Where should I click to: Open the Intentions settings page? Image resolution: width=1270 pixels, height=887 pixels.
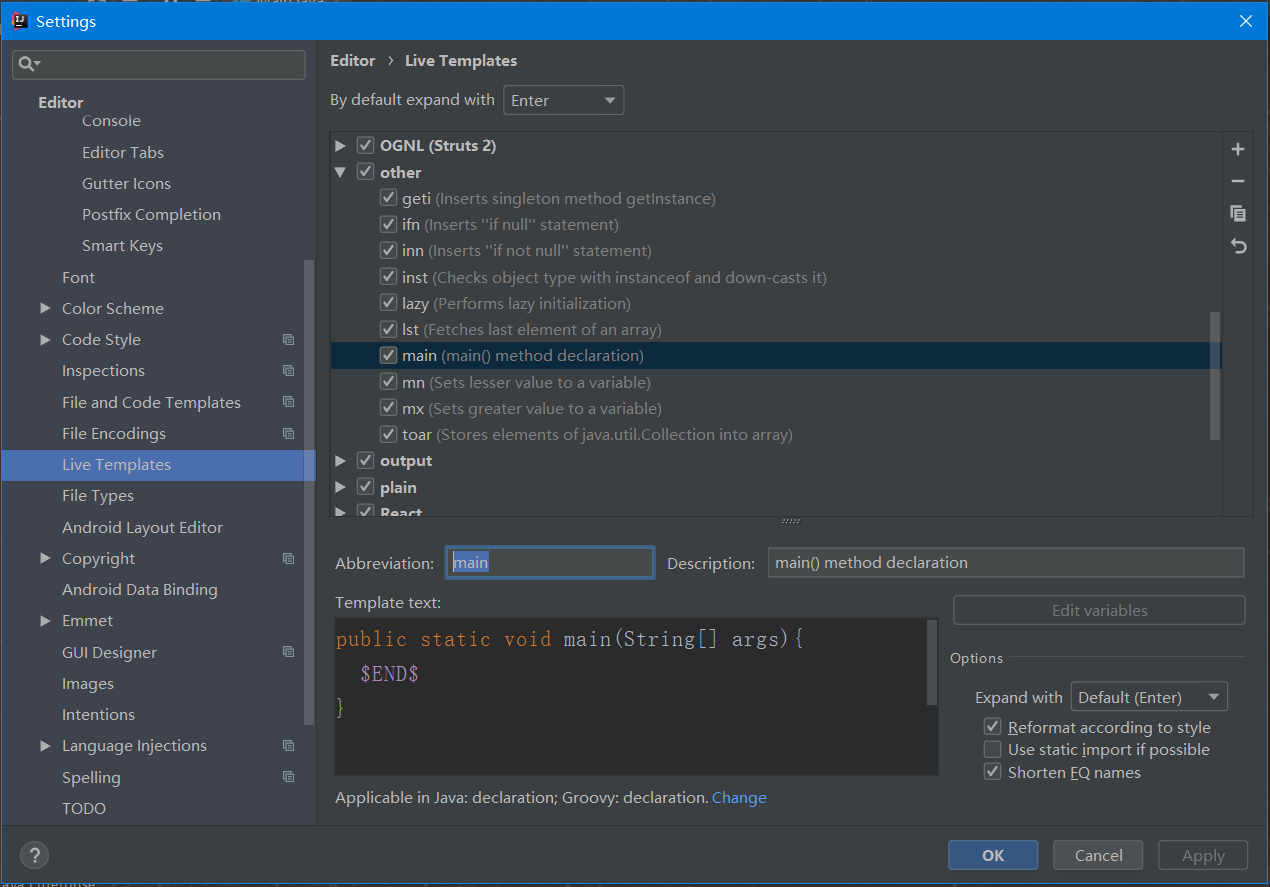(98, 714)
